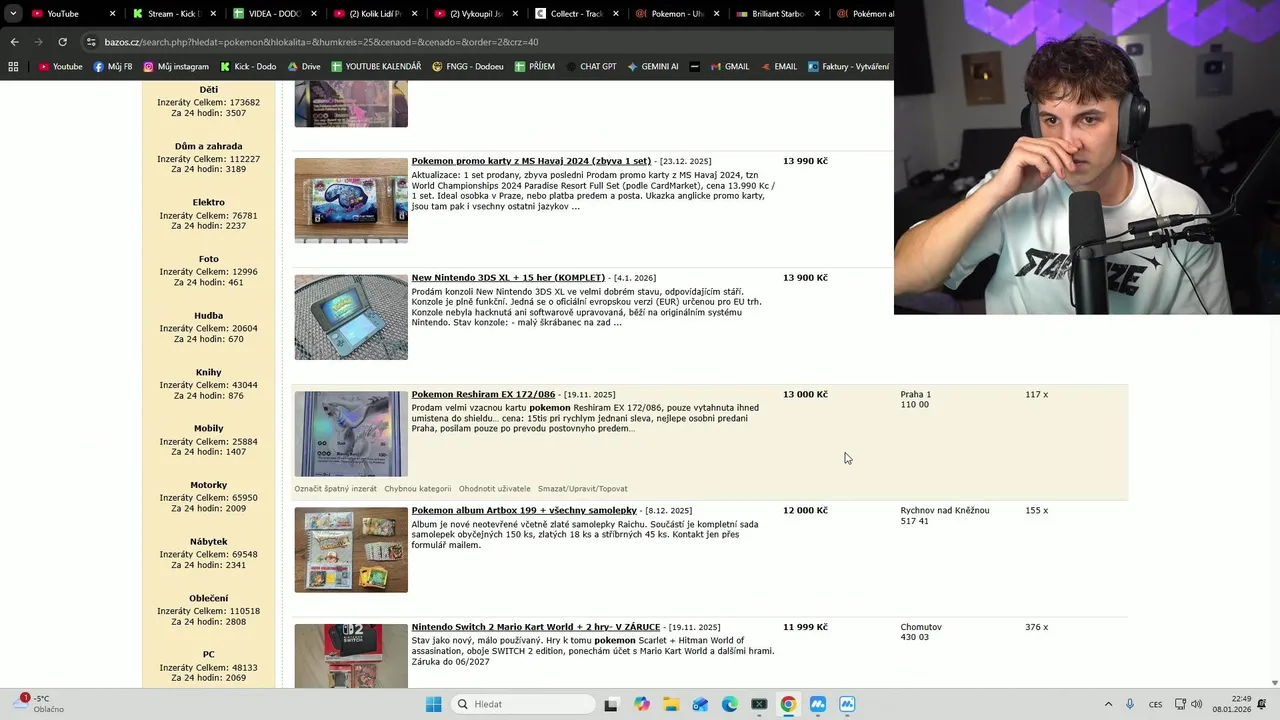Open the EMAIL bookmark
Image resolution: width=1280 pixels, height=720 pixels.
tap(778, 67)
